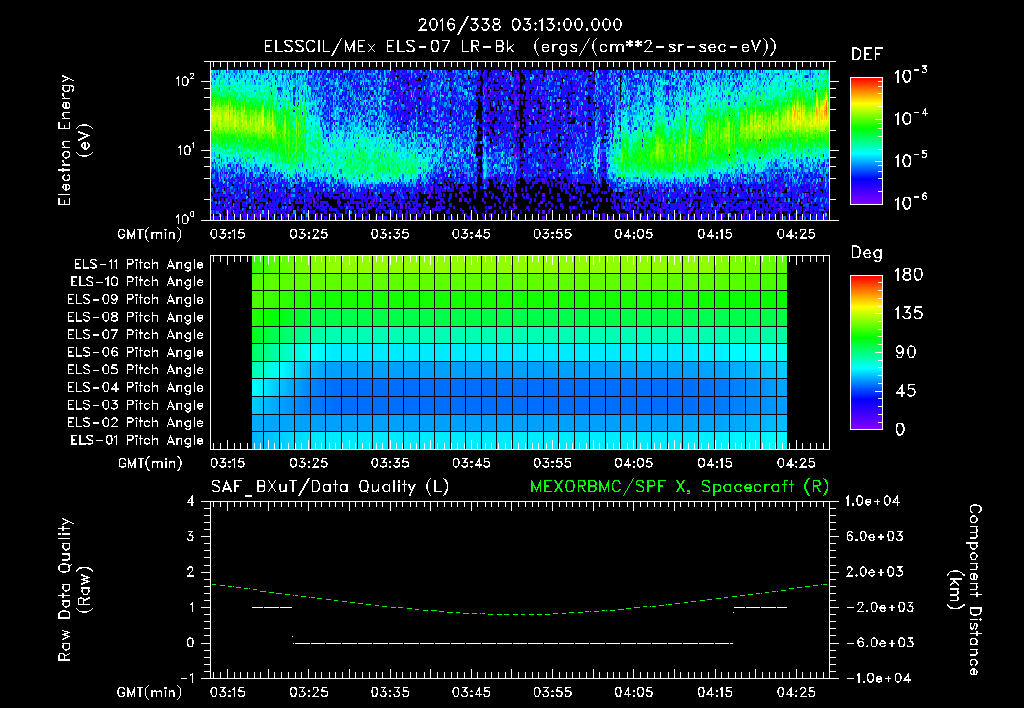The image size is (1024, 708).
Task: Select the ELS-02 Pitch Angle row label
Action: (x=136, y=423)
